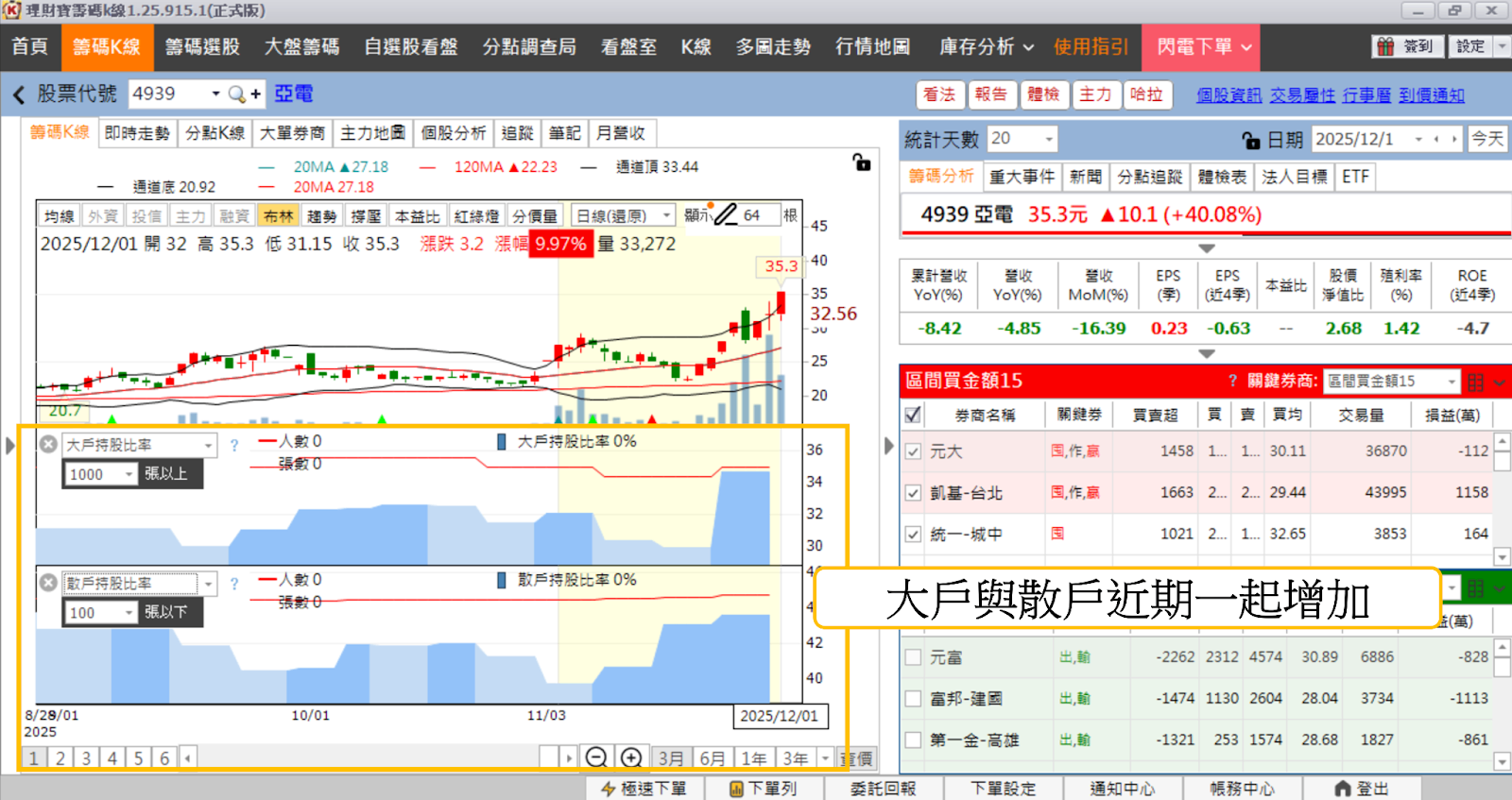Open help for 散戶持股比率 indicator
1512x800 pixels.
pos(234,584)
